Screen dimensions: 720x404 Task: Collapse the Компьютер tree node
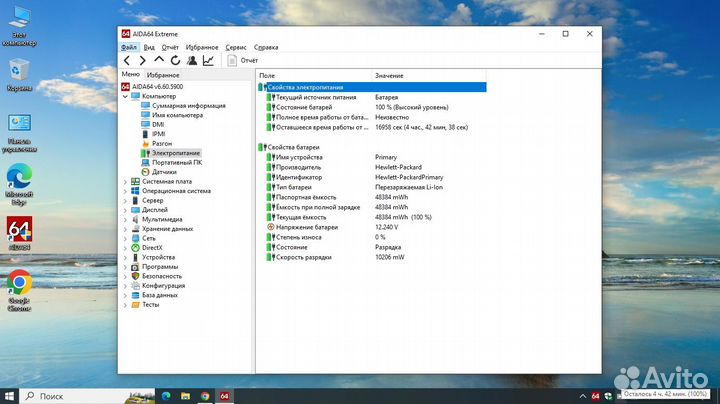coord(125,96)
